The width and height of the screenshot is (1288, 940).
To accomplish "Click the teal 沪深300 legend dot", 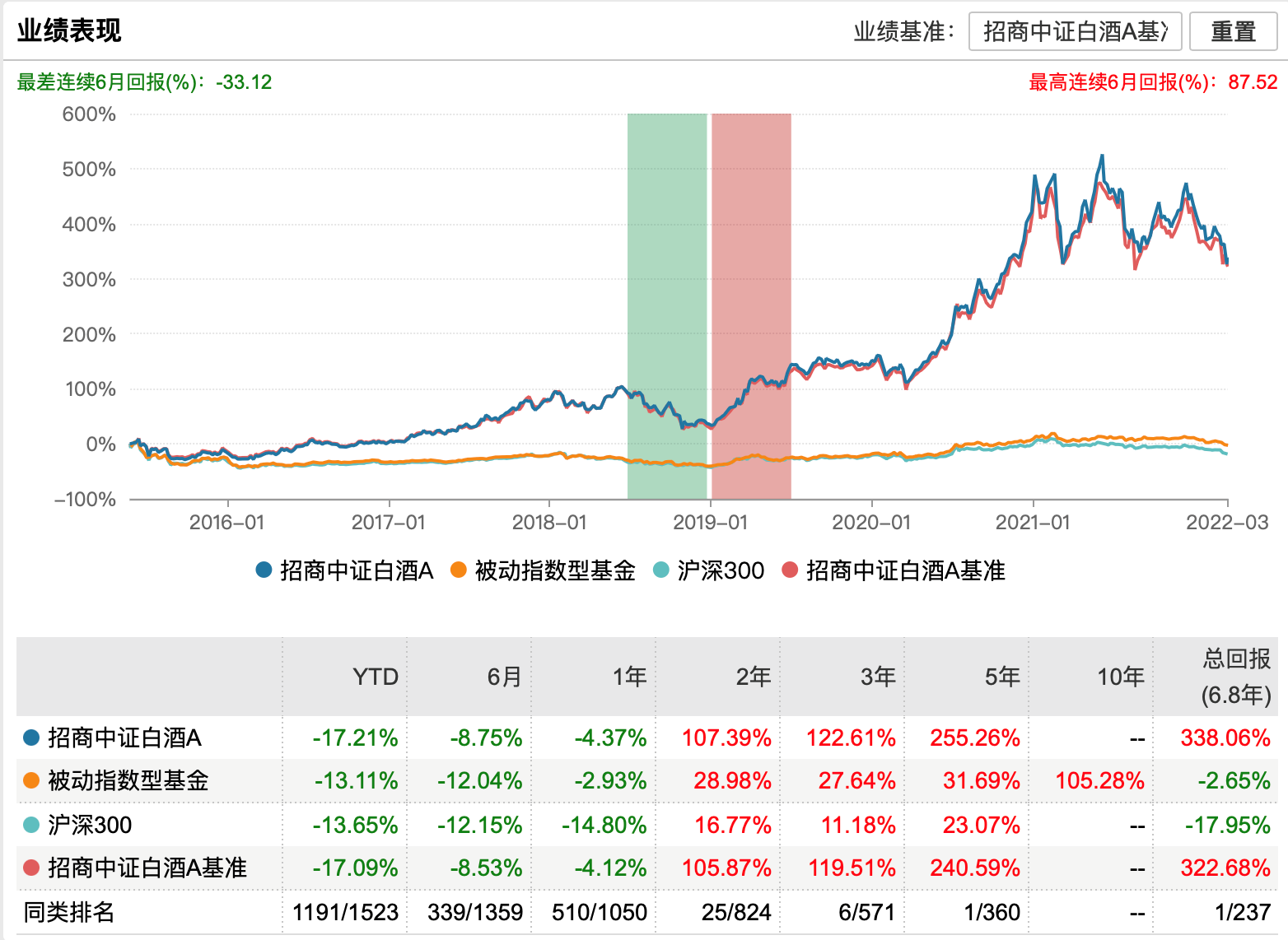I will point(660,570).
